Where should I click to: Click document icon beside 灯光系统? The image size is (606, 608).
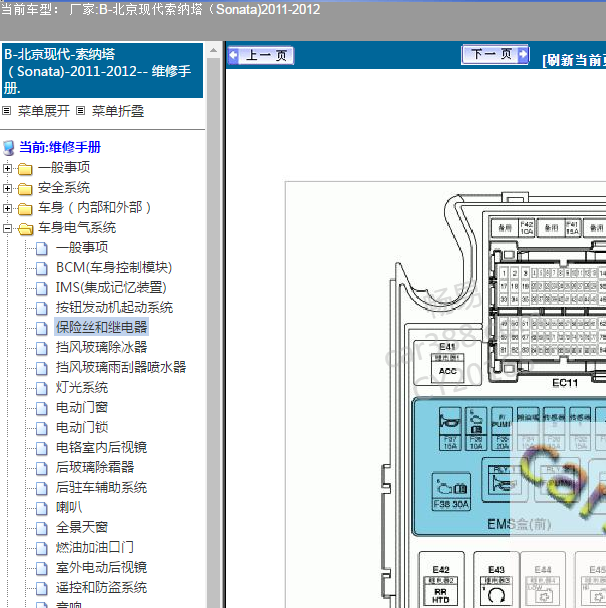click(x=42, y=389)
